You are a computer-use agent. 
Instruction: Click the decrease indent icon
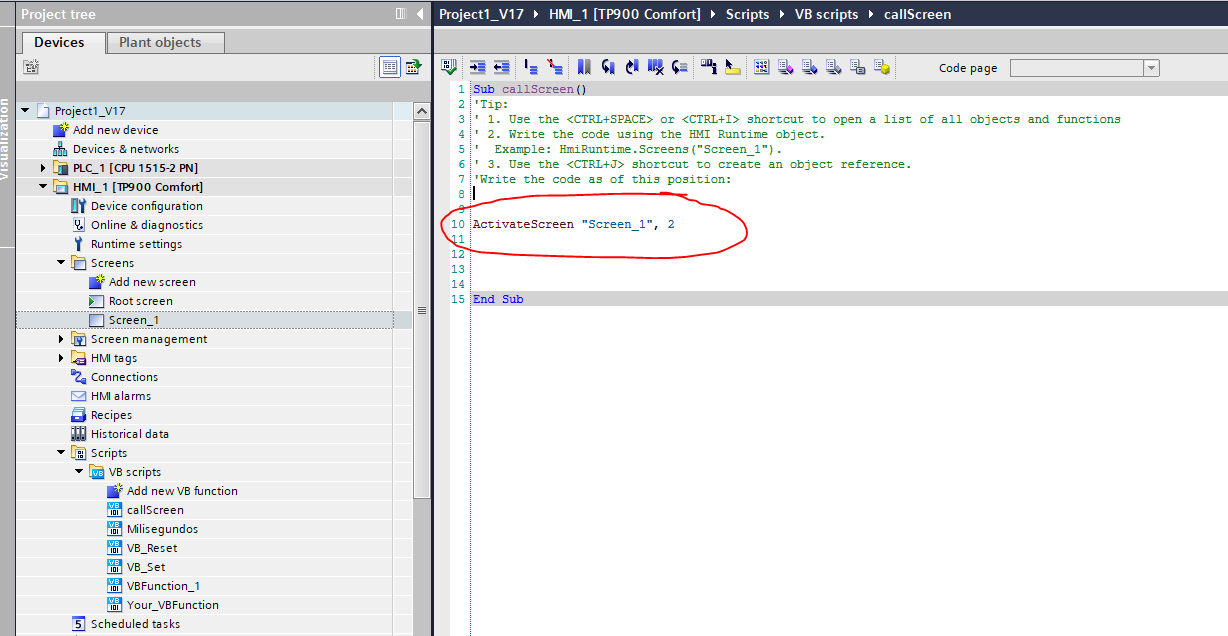[501, 67]
